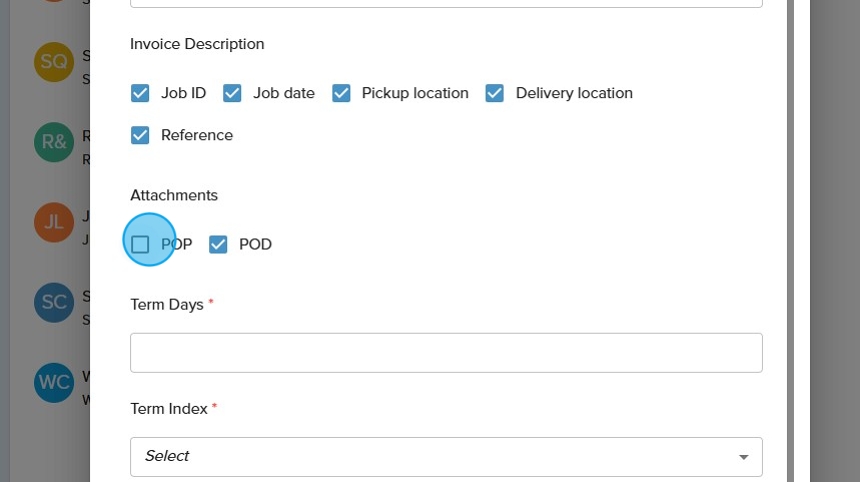Uncheck the Job ID checkbox

(140, 93)
